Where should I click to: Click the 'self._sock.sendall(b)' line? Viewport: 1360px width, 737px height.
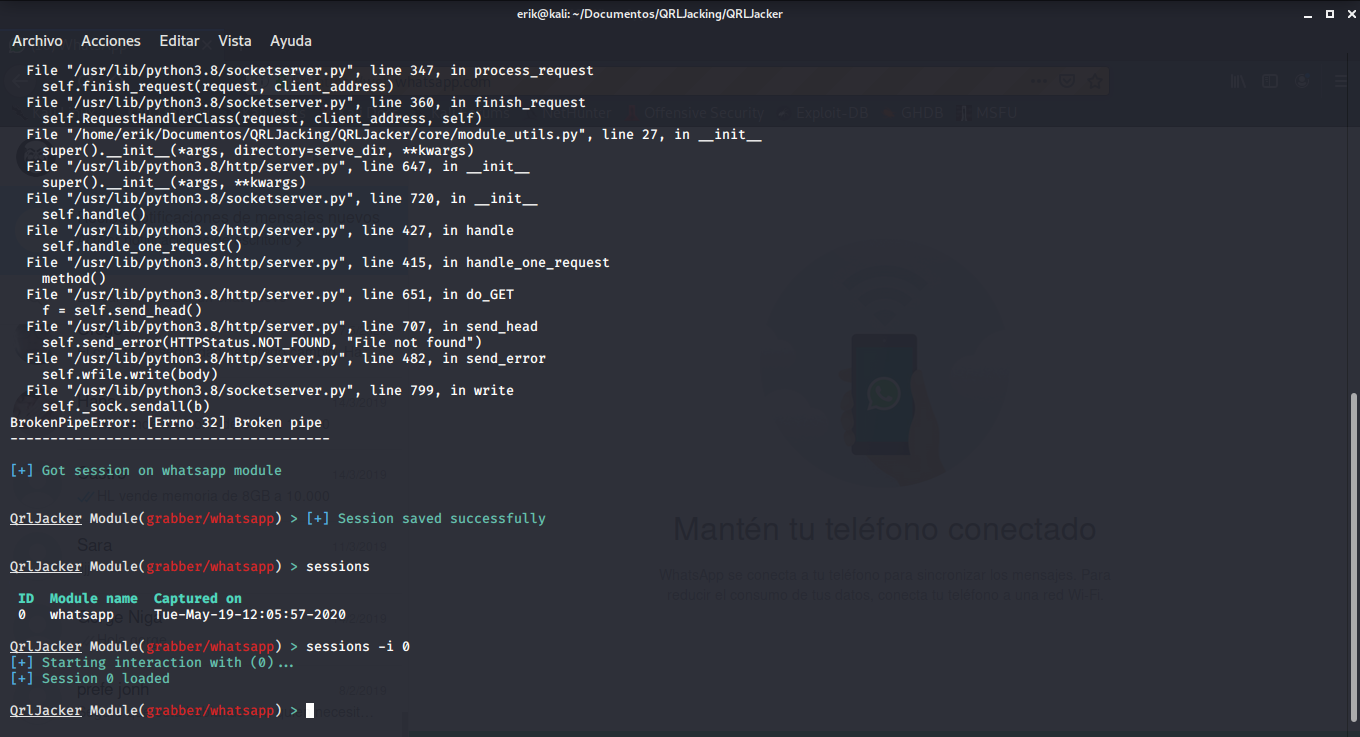coord(126,406)
